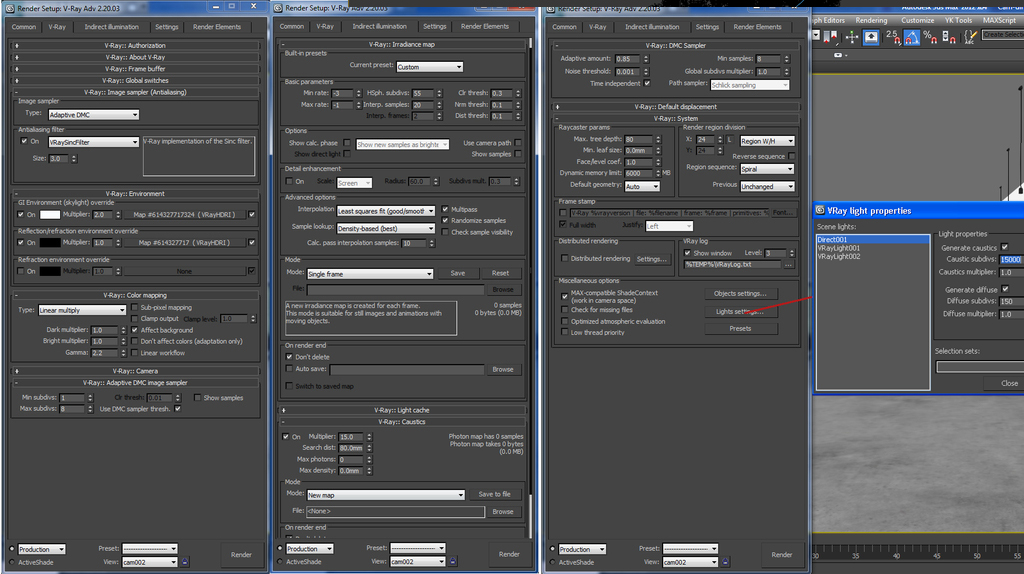Click the ellipsis button next to VRayLog.txt path

pyautogui.click(x=788, y=264)
